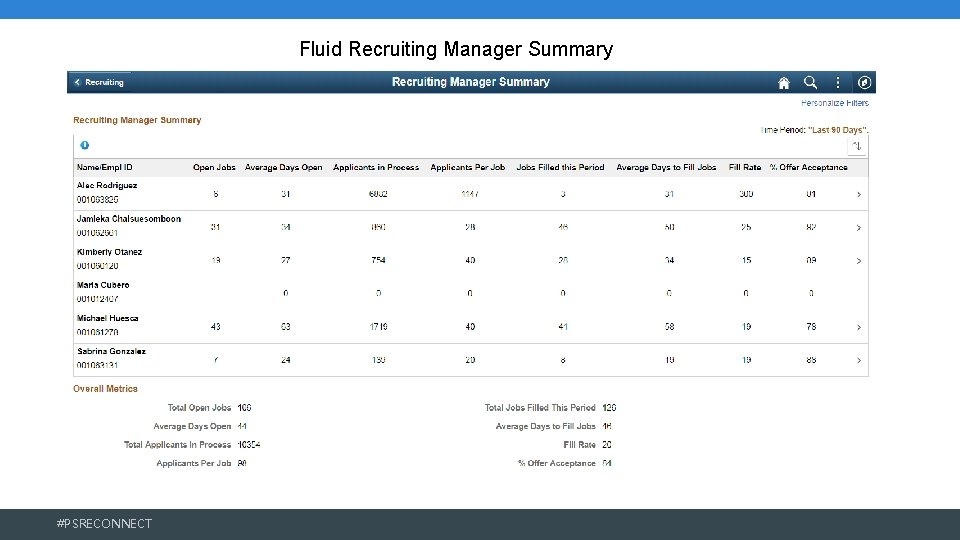Viewport: 960px width, 540px height.
Task: Click the Recruiting Manager Summary section heading
Action: (x=137, y=120)
